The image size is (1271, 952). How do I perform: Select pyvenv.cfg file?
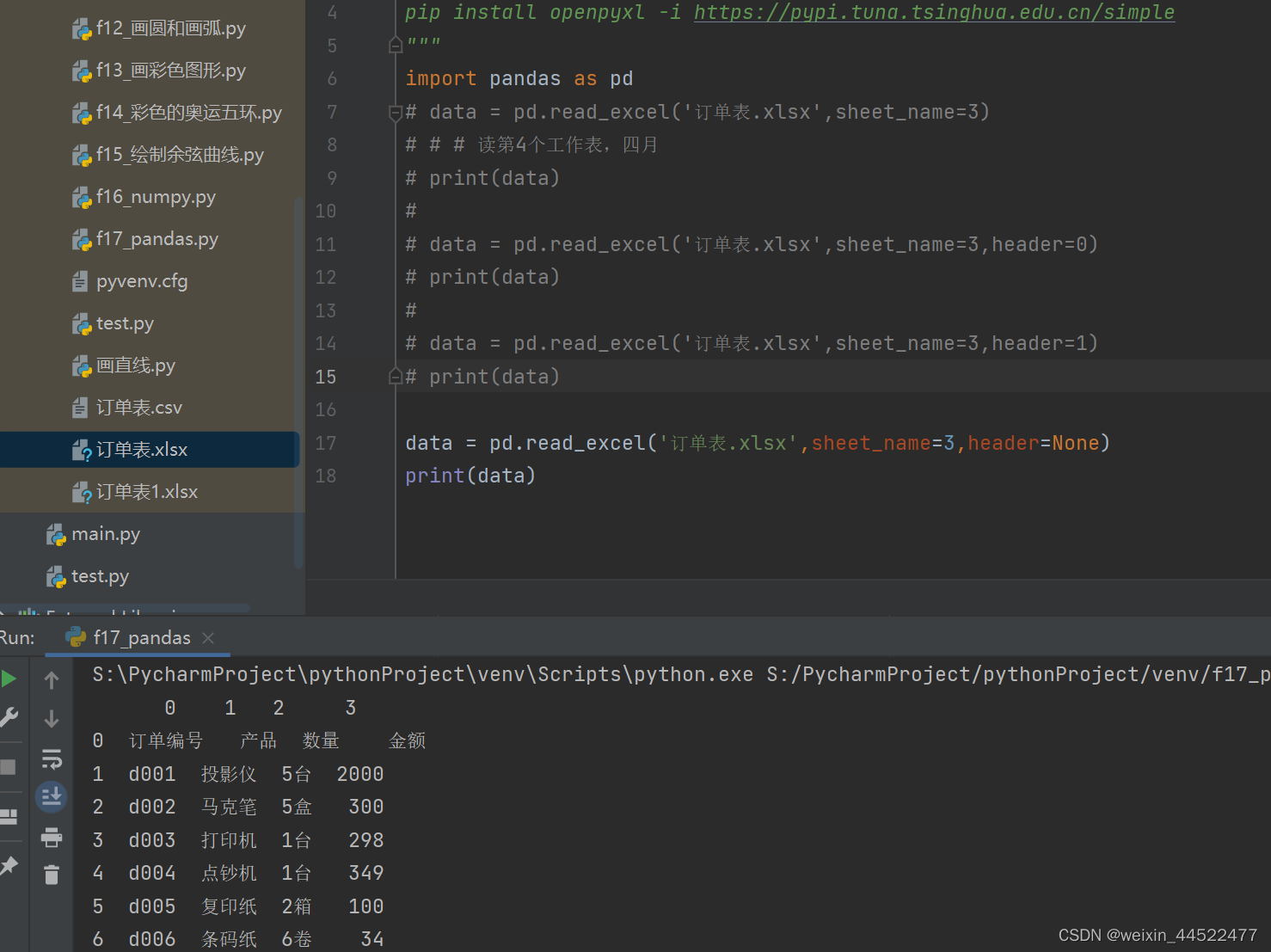point(142,281)
